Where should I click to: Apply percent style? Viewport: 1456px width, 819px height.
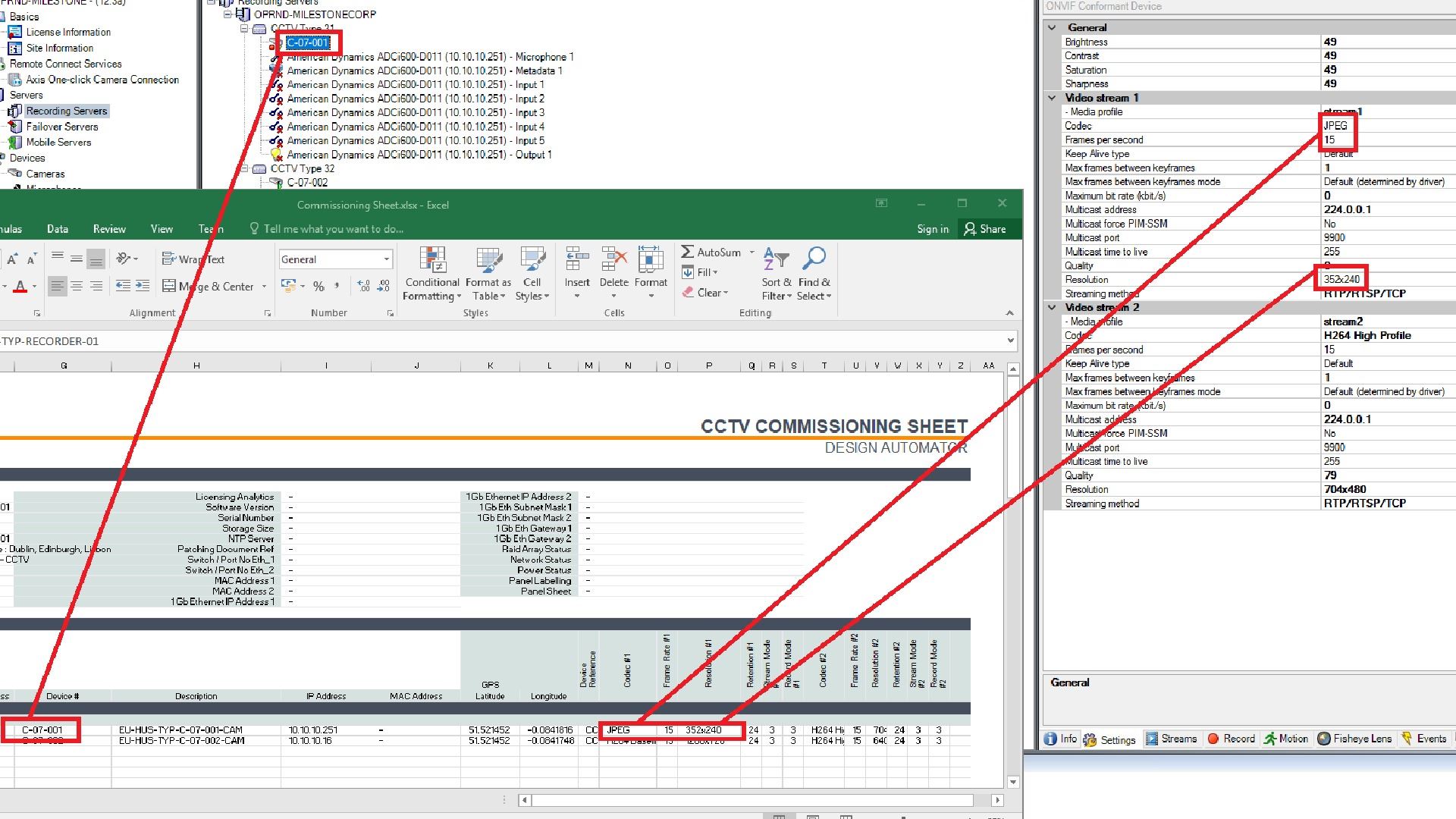(318, 287)
